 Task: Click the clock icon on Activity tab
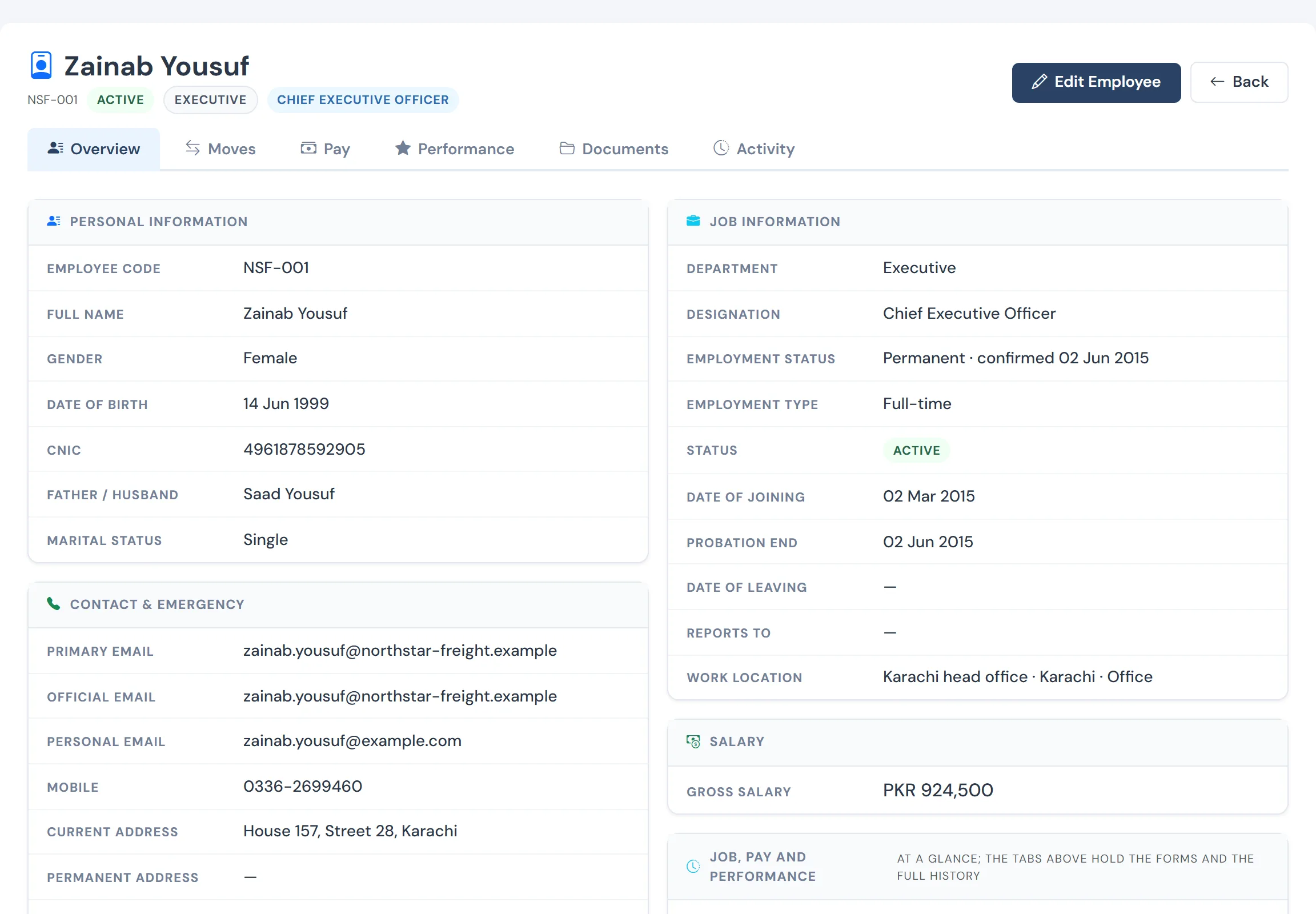click(x=721, y=148)
